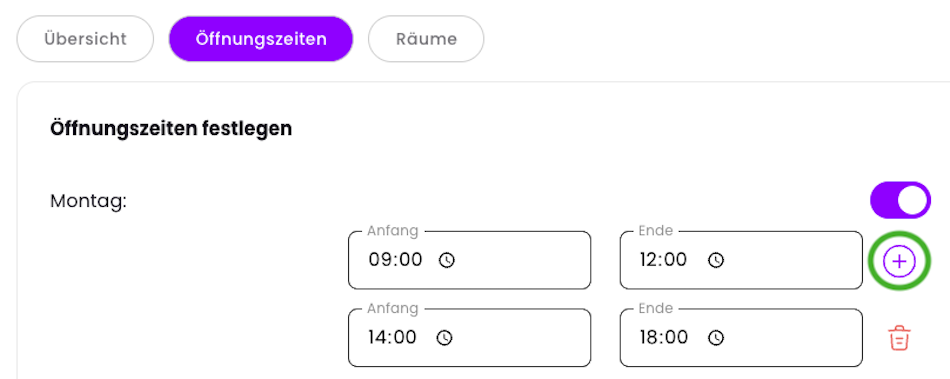Click the Öffnungszeiten festlegen heading
Screen dimensions: 950x379
coord(171,128)
